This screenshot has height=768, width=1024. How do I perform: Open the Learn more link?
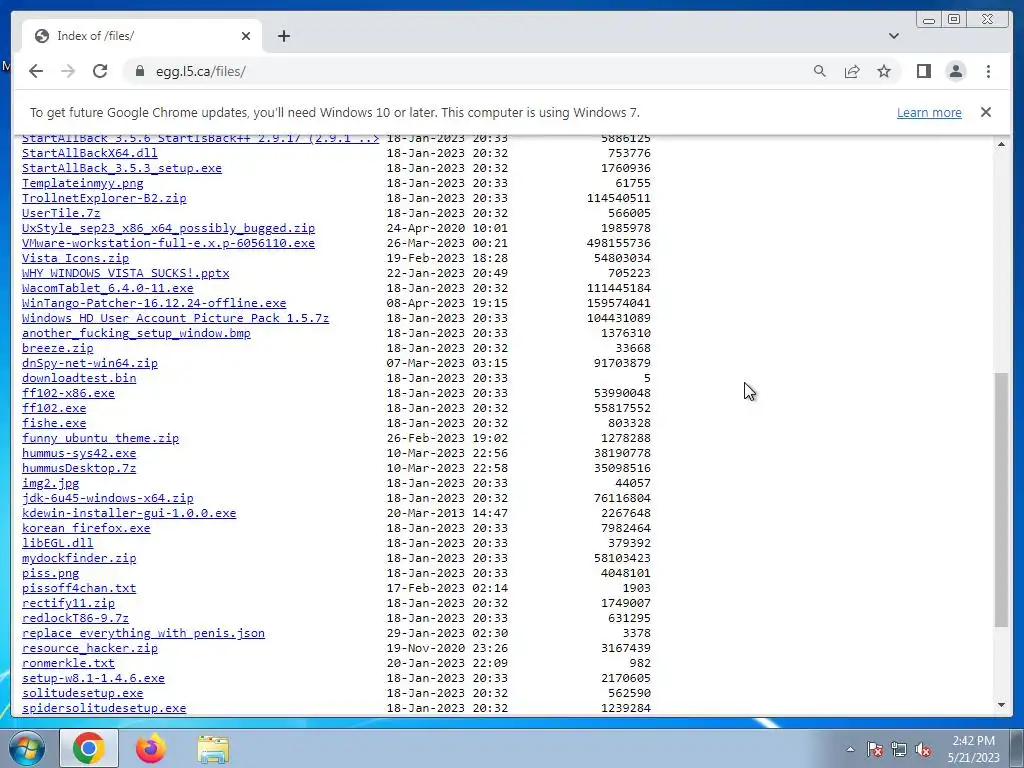929,112
